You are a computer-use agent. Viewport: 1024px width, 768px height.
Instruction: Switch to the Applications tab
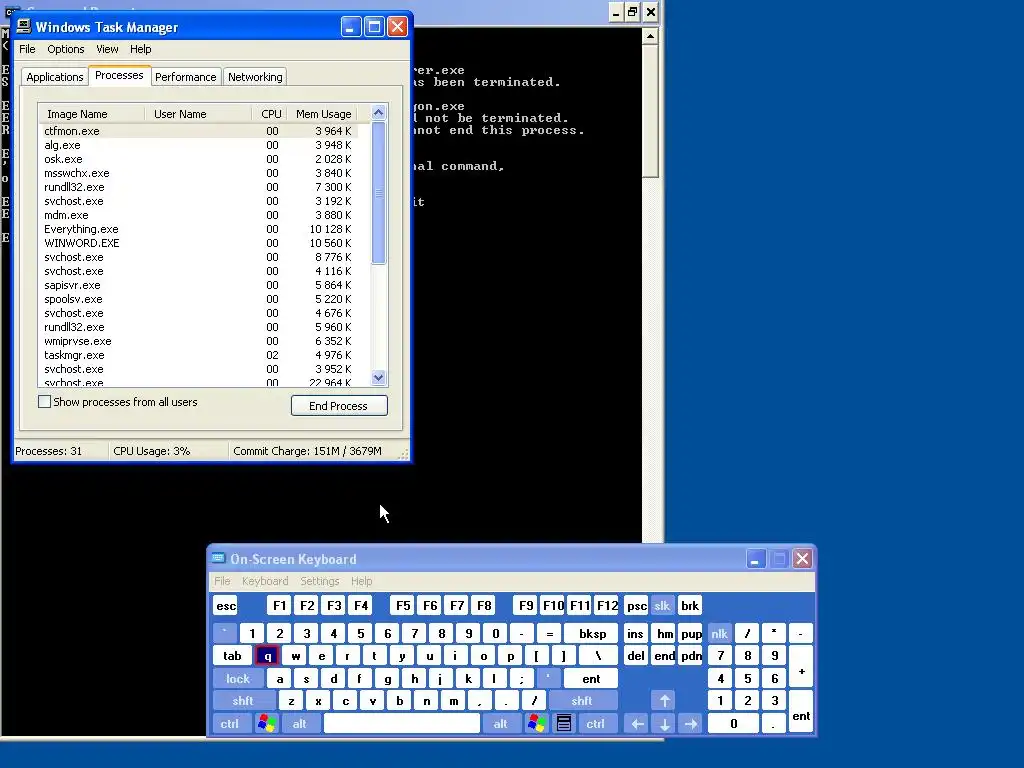(55, 77)
